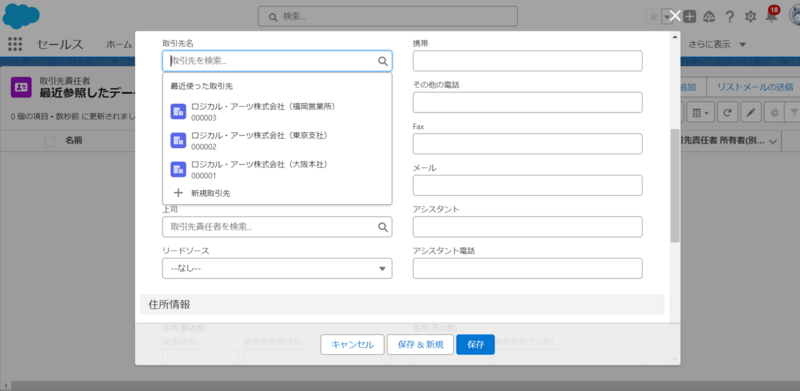Focus the 取引先責任者を検索 lookup field

(277, 227)
